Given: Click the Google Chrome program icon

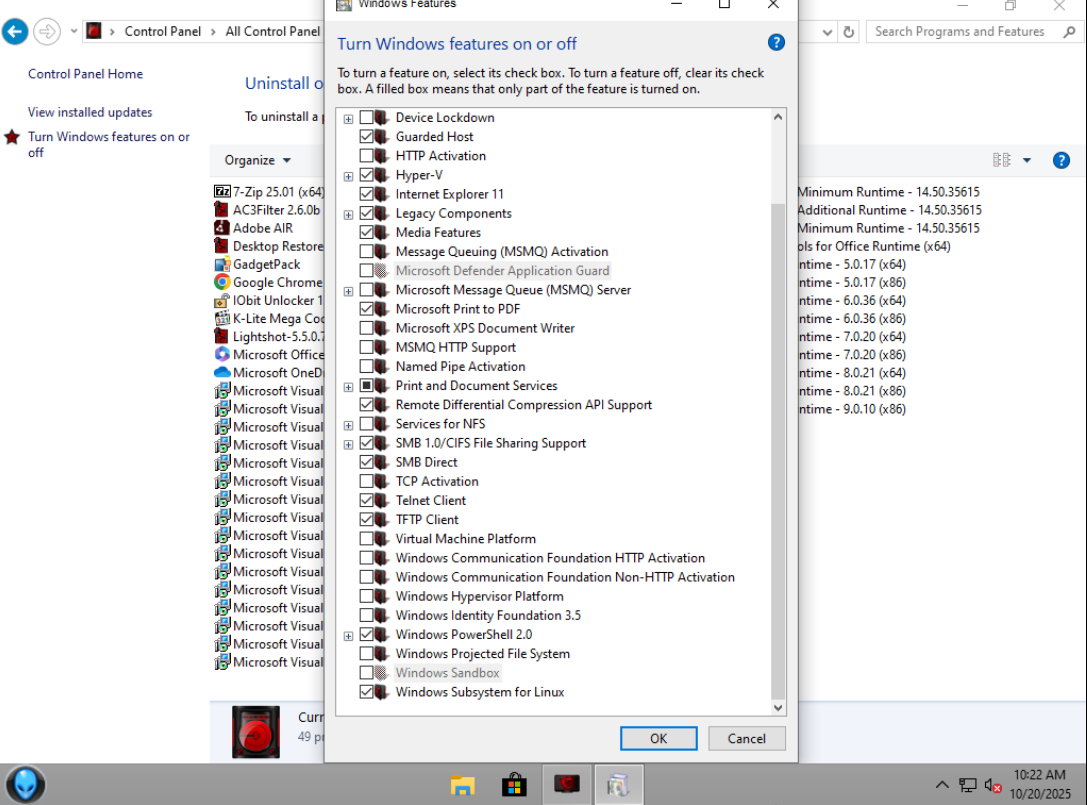Looking at the screenshot, I should 222,282.
